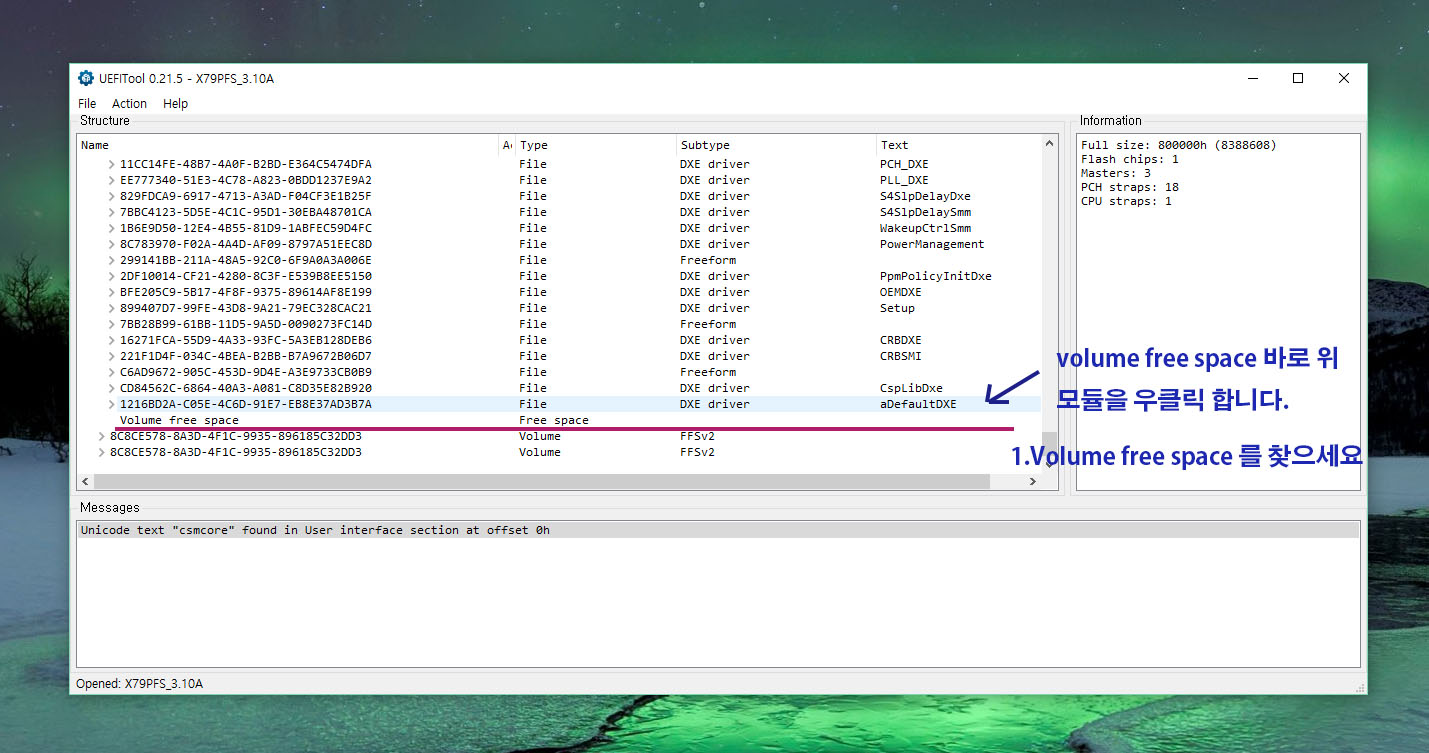Select GUID CD84562C-6864-40A3-A081-C8D35E82B920
This screenshot has width=1429, height=753.
click(246, 388)
